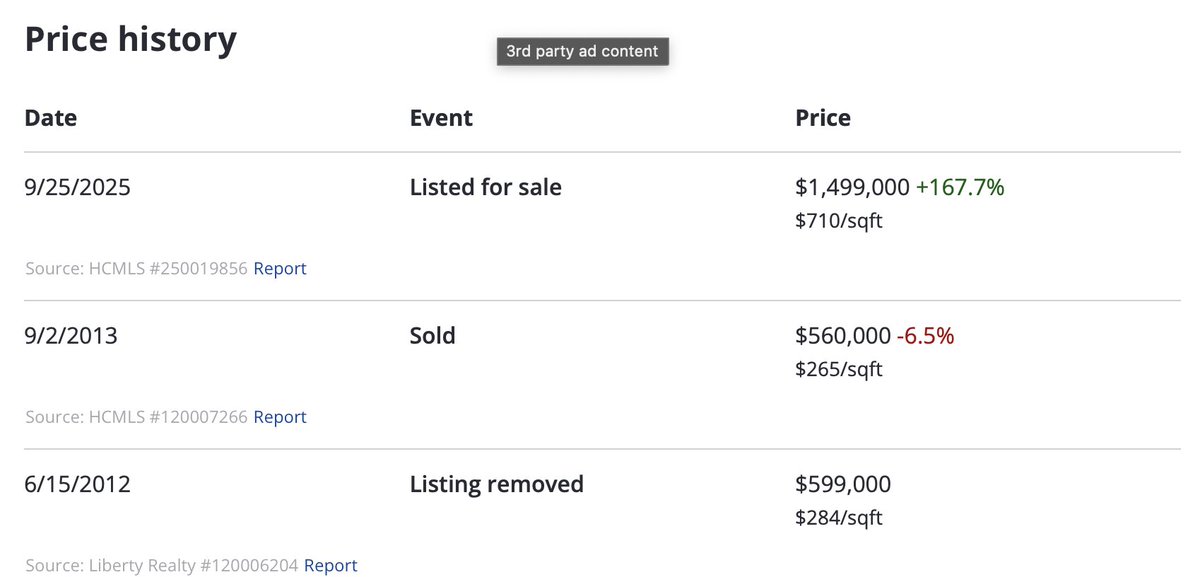
Task: Click the Price history heading
Action: pos(131,40)
